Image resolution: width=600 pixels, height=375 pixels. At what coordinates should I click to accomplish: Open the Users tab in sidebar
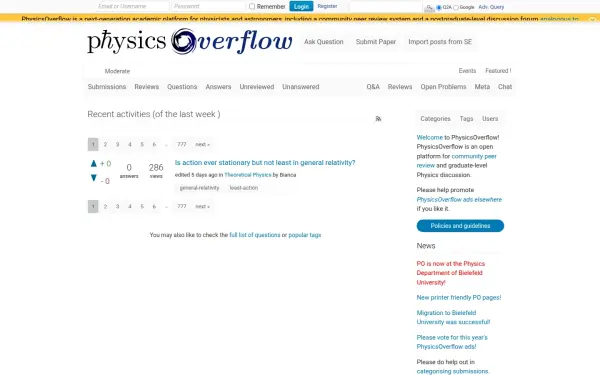(x=490, y=119)
